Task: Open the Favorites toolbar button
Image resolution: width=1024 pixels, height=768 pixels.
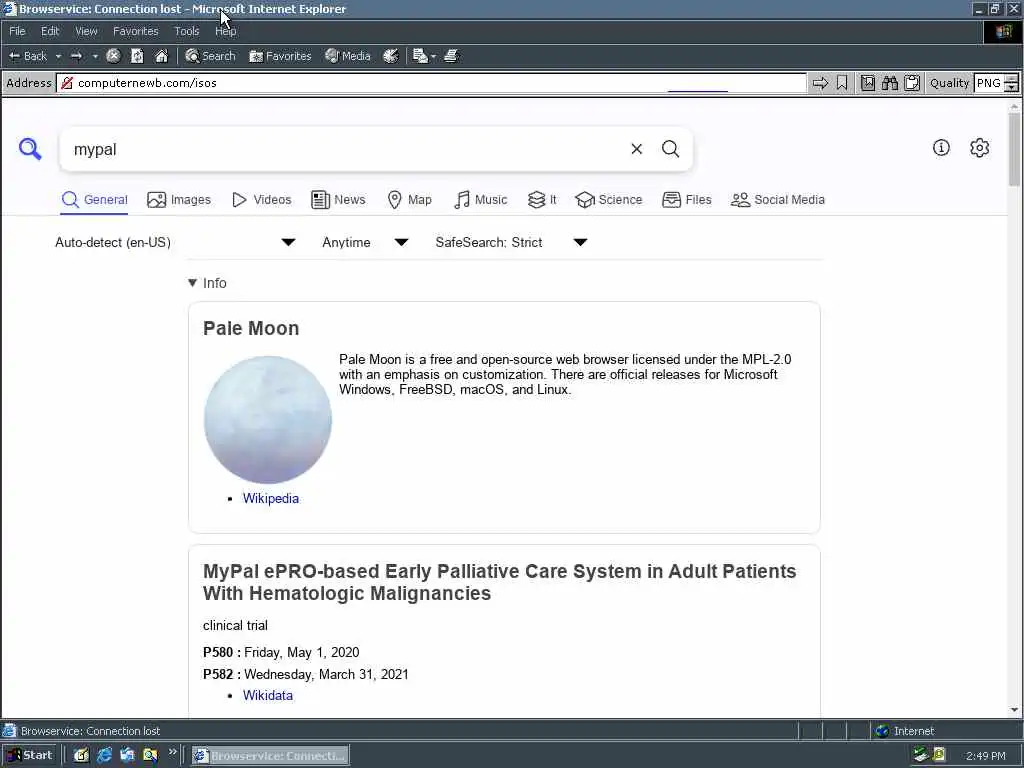Action: click(280, 56)
